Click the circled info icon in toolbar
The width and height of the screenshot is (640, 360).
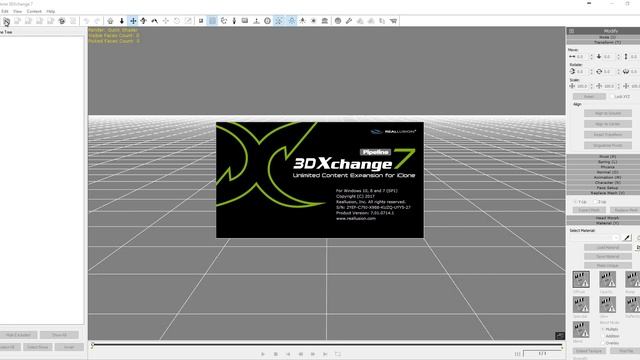(x=267, y=21)
